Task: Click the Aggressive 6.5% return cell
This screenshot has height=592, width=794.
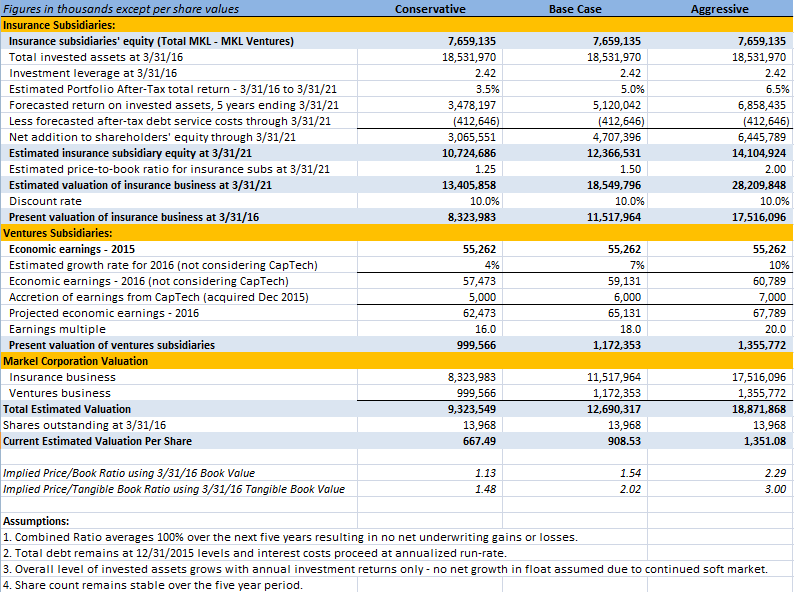Action: point(777,89)
